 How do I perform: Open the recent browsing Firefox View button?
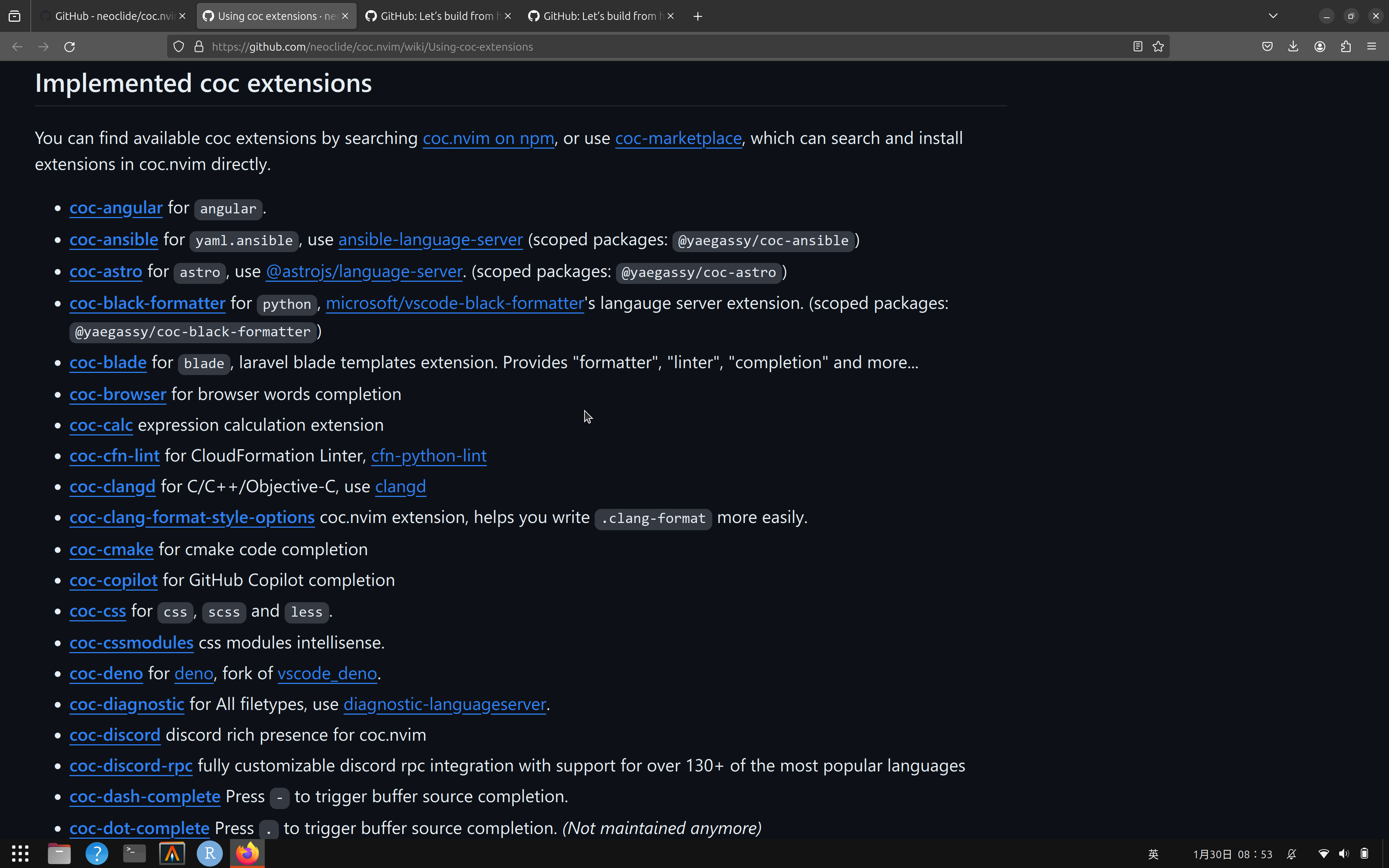coord(15,16)
